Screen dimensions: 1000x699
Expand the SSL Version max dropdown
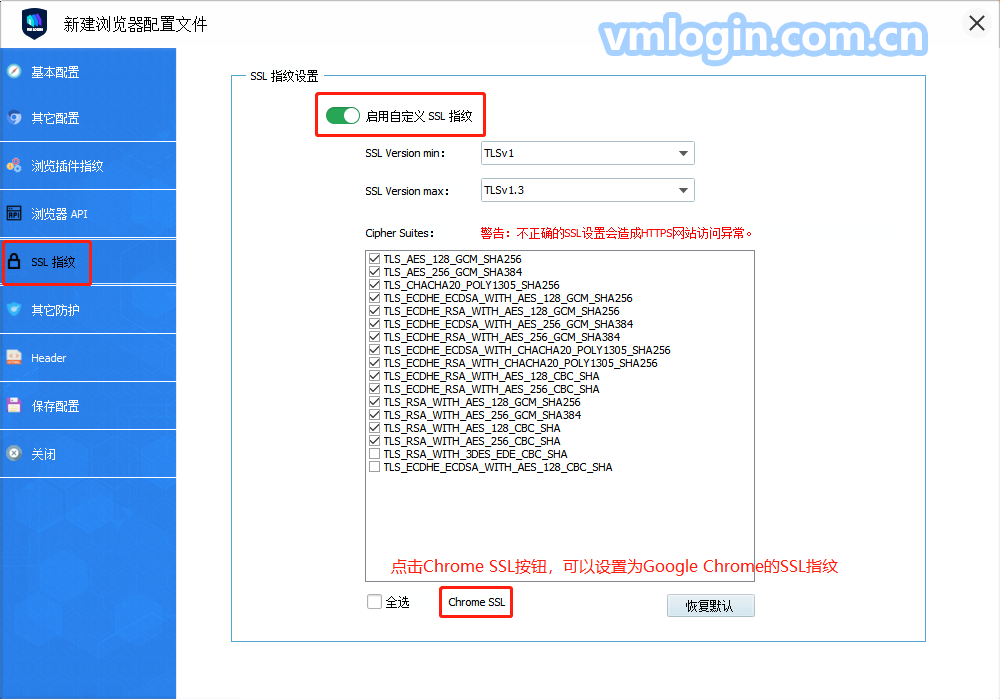point(586,190)
